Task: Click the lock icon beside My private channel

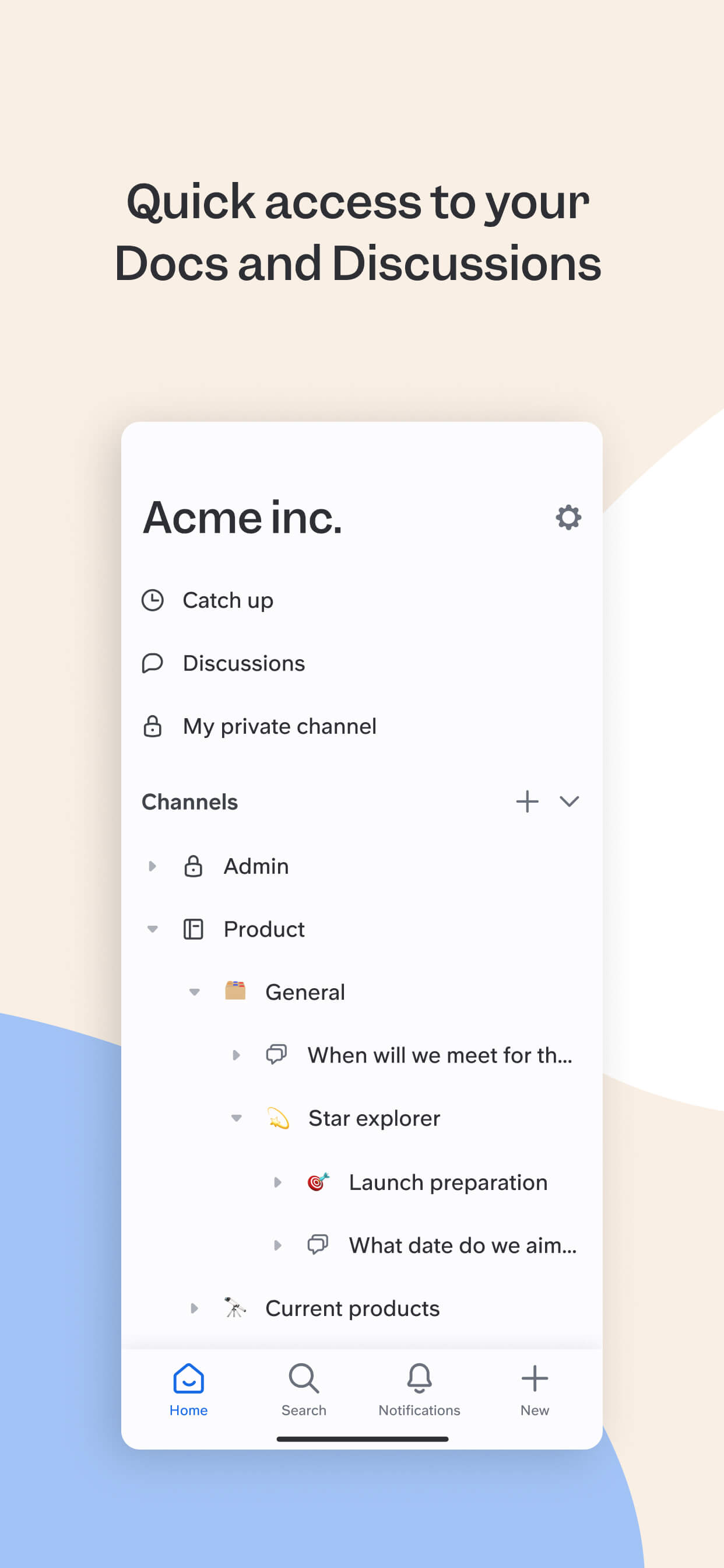Action: pos(152,726)
